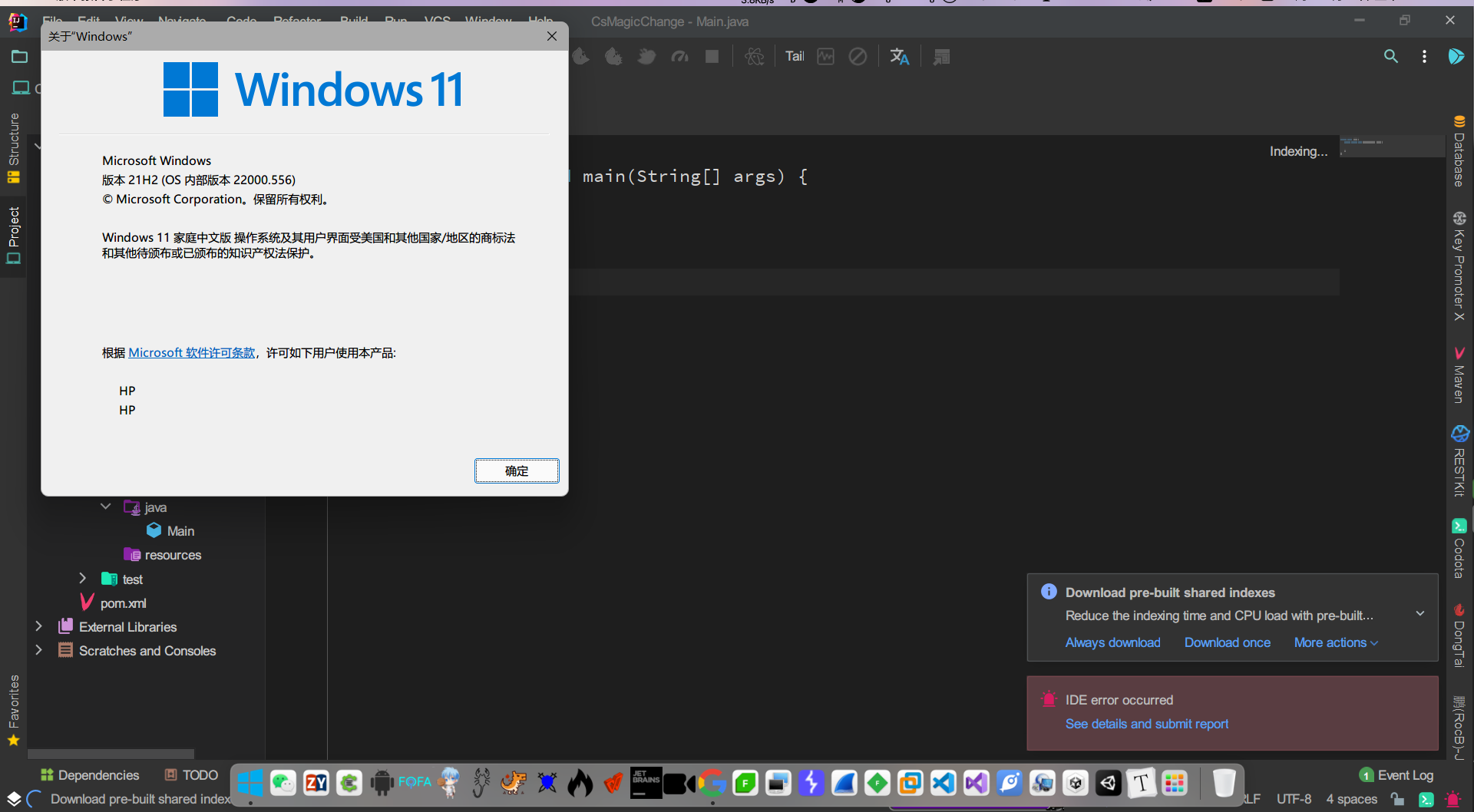Click the Translate icon in the toolbar
The height and width of the screenshot is (812, 1474).
pyautogui.click(x=899, y=56)
